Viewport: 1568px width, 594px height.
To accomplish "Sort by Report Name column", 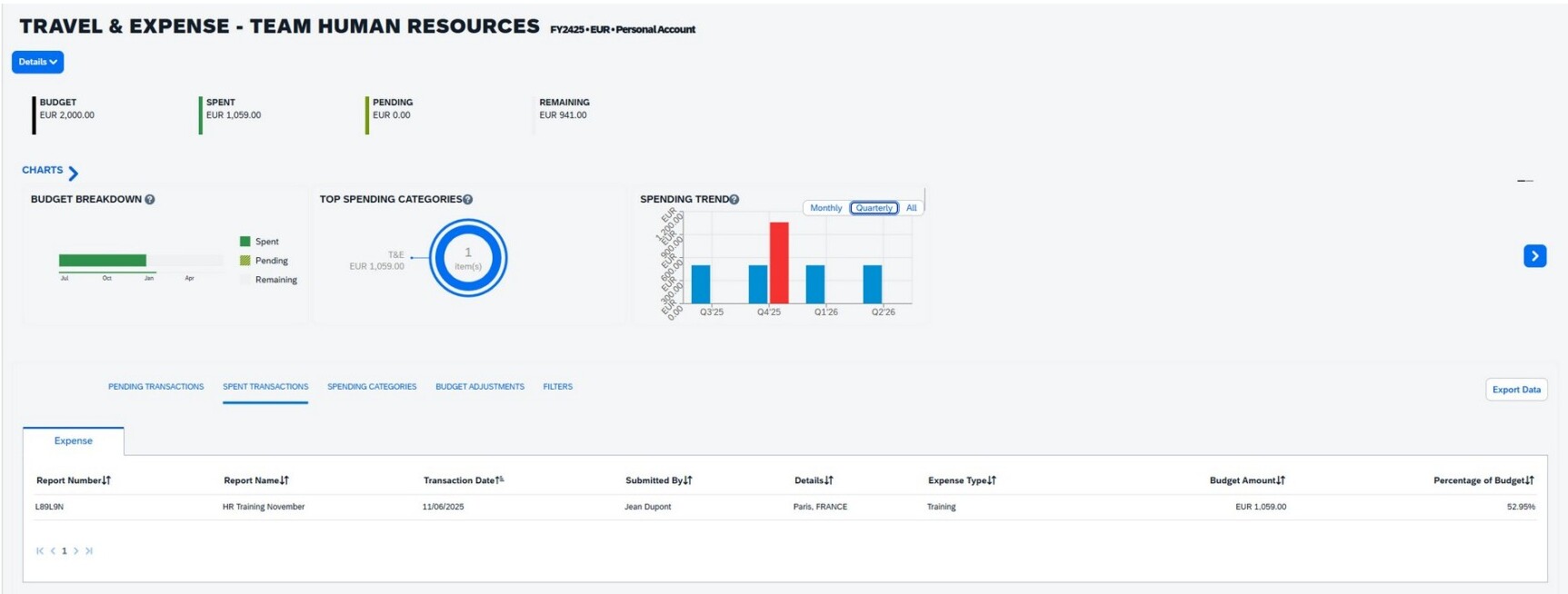I will tap(256, 480).
